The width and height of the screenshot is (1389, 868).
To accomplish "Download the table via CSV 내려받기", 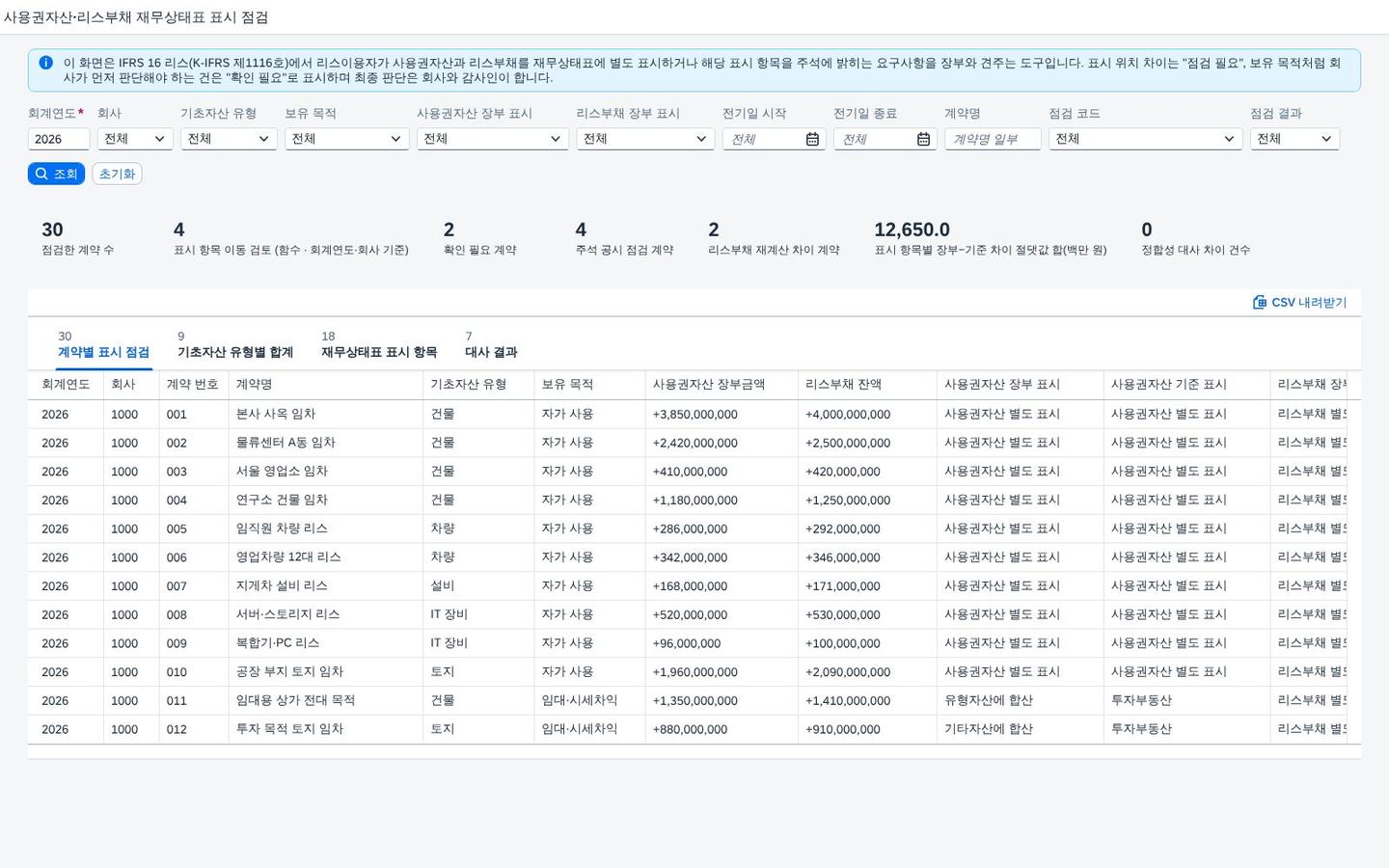I will click(1299, 302).
